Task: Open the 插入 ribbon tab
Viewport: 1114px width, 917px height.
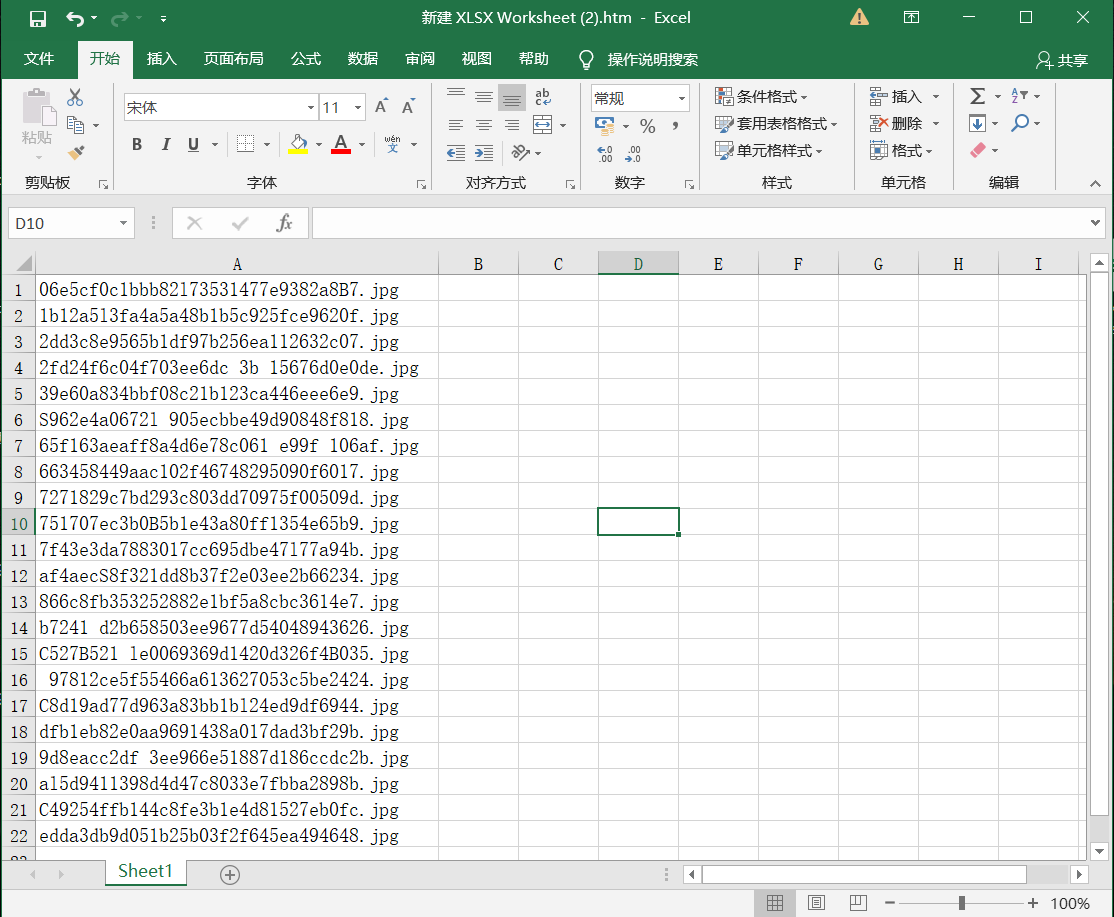Action: [x=161, y=59]
